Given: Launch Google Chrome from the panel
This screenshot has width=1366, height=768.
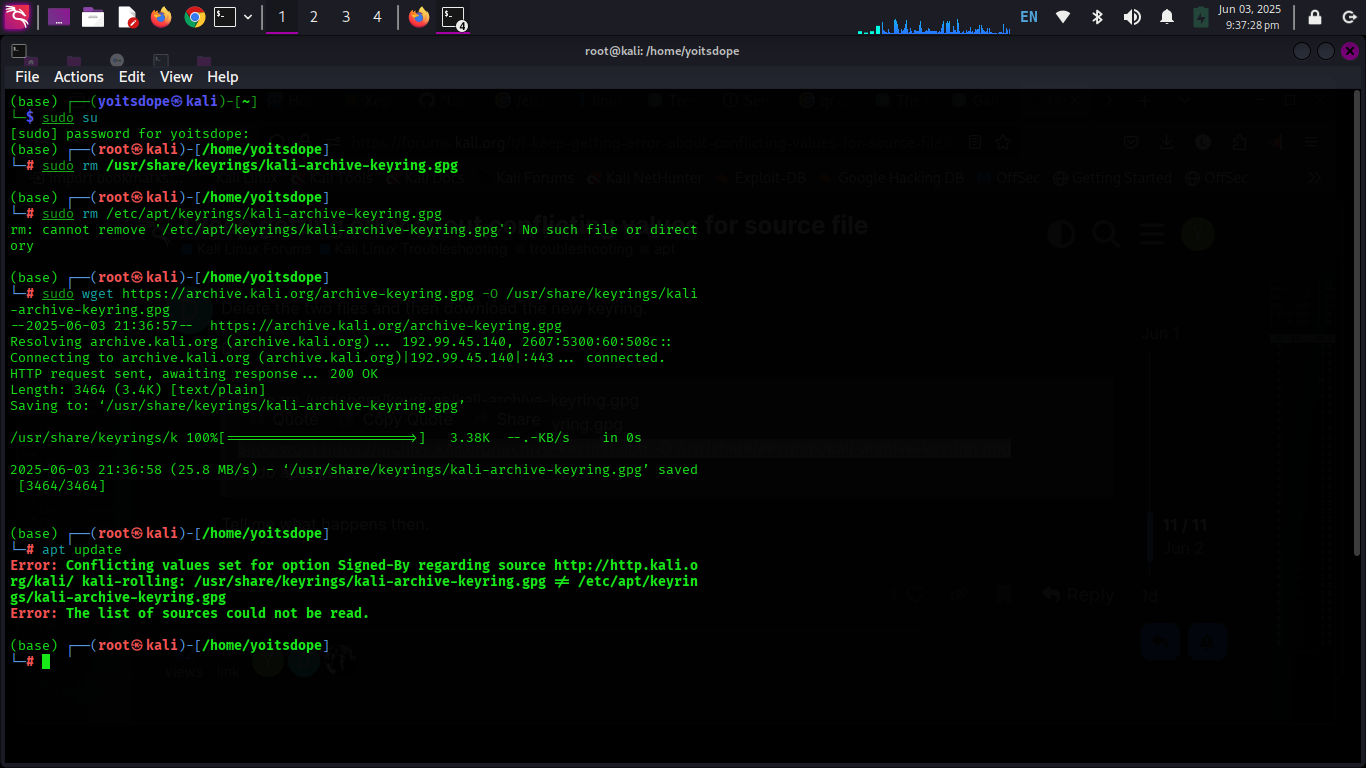Looking at the screenshot, I should pyautogui.click(x=195, y=17).
